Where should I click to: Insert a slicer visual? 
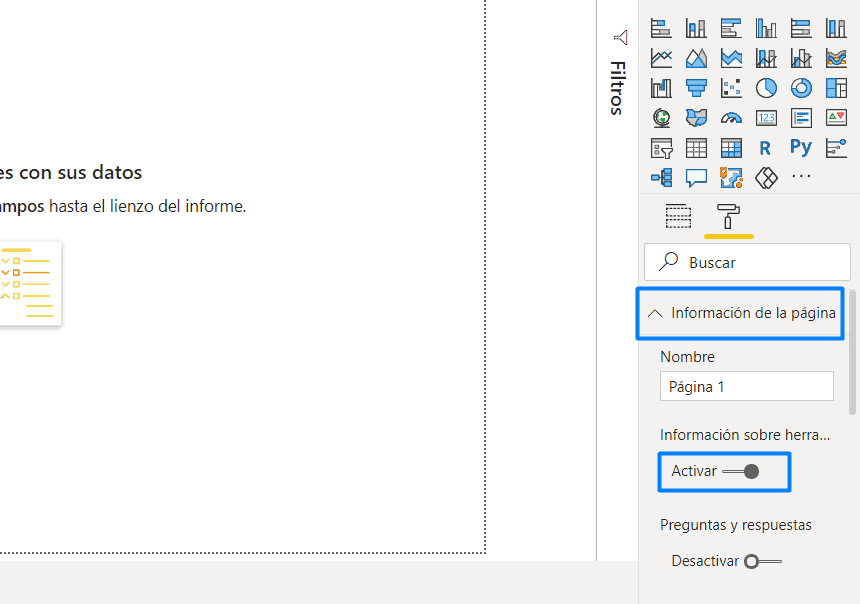tap(661, 147)
